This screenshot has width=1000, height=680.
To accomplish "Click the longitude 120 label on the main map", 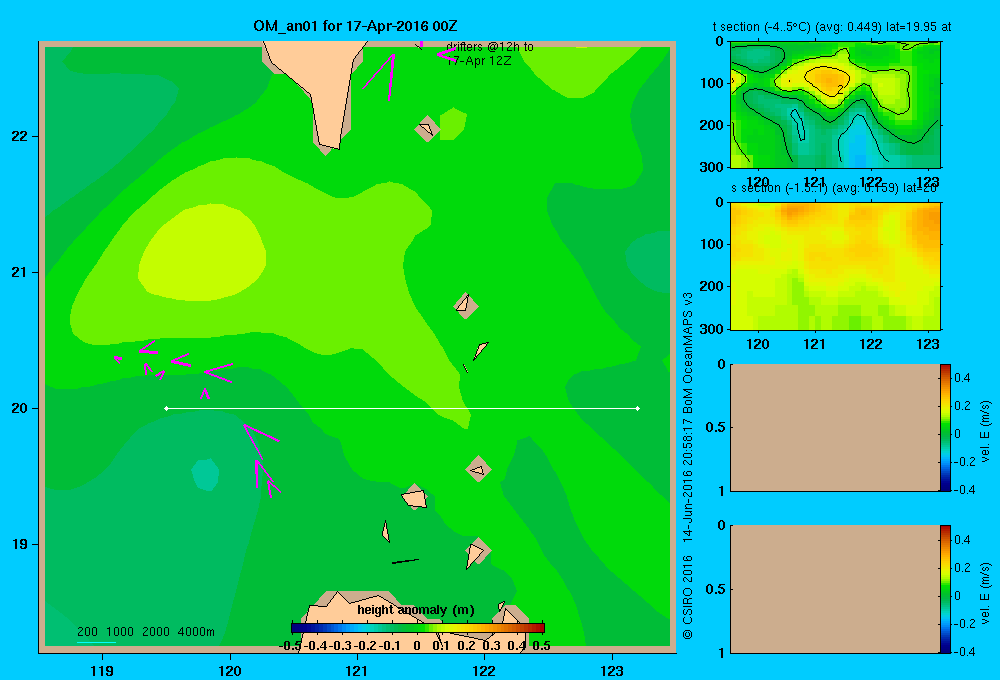I will [x=230, y=670].
